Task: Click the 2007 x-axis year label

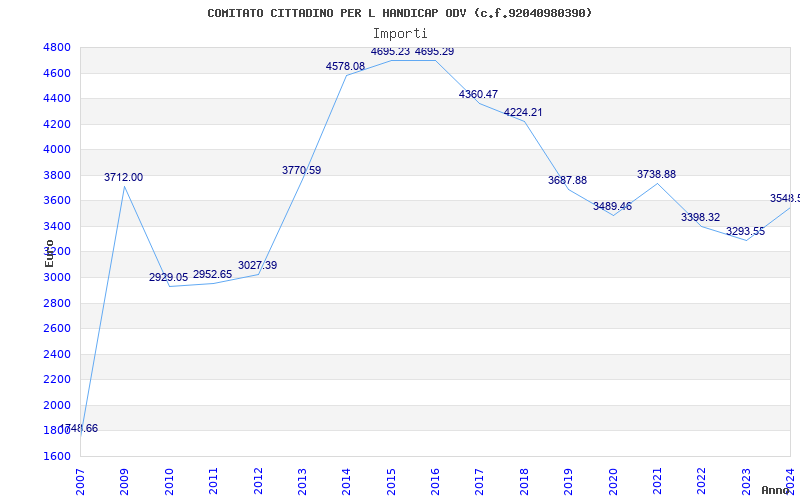Action: click(x=80, y=482)
